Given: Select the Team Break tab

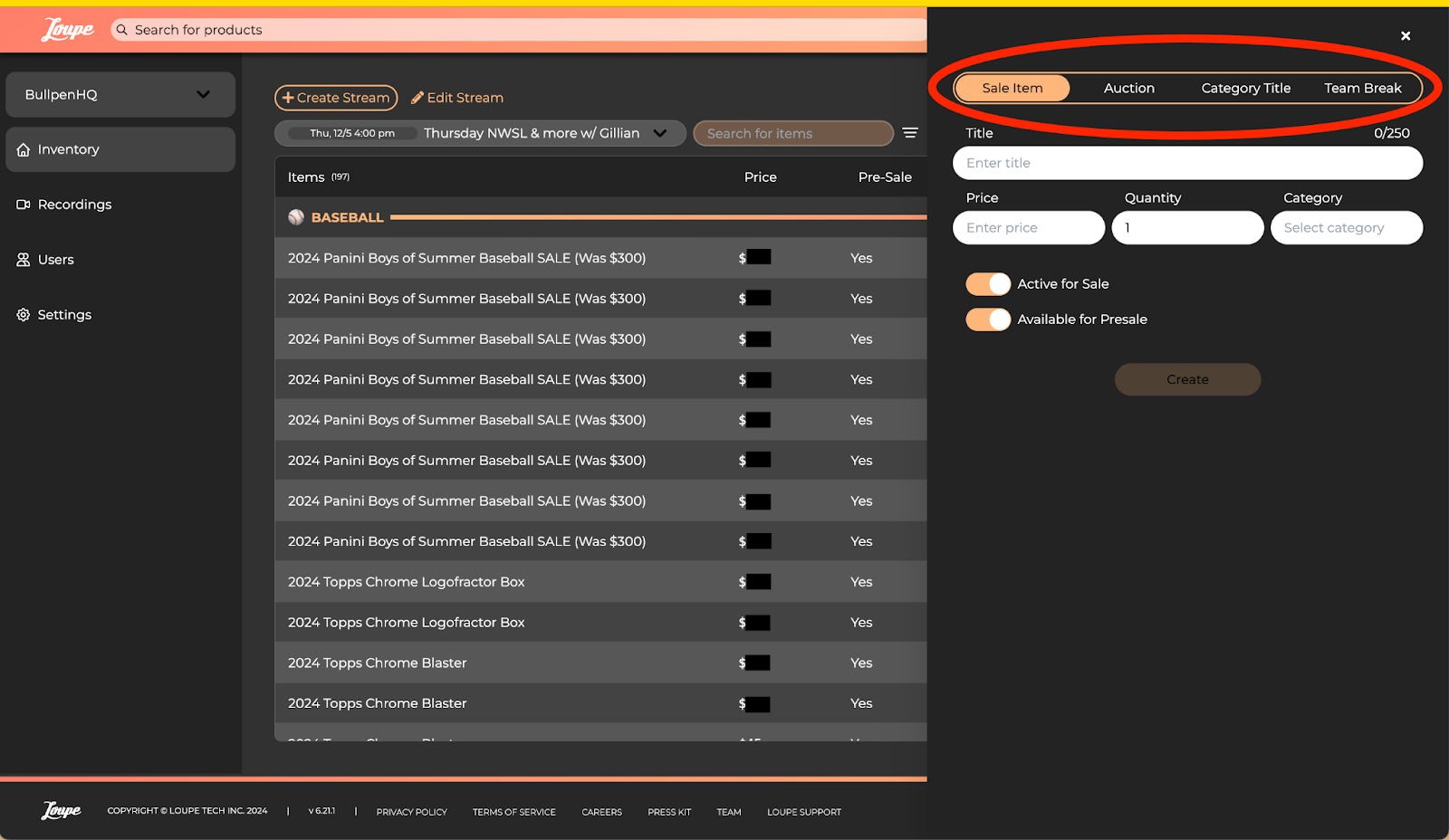Looking at the screenshot, I should click(x=1362, y=88).
